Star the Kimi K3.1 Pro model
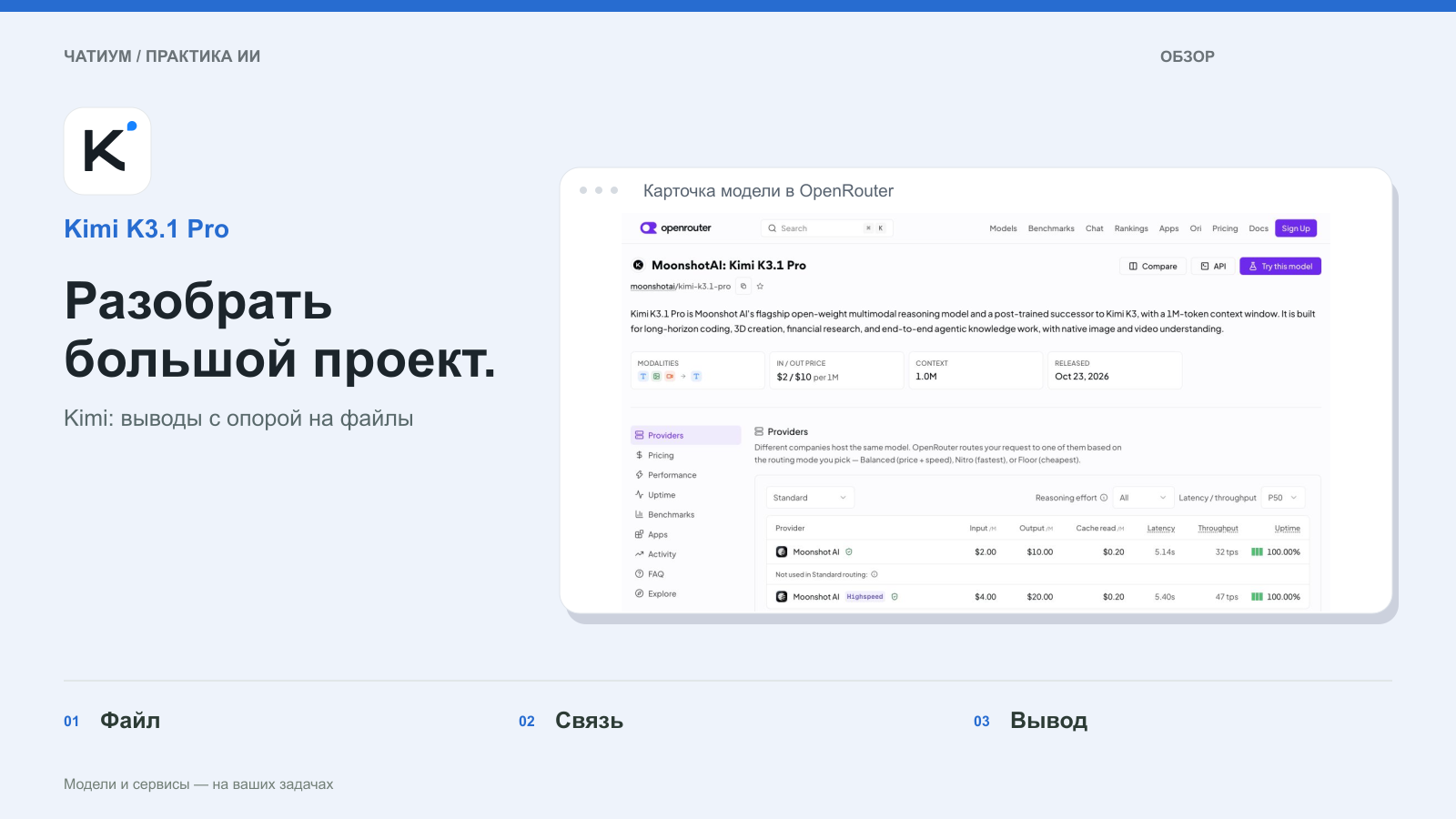1456x819 pixels. point(760,287)
